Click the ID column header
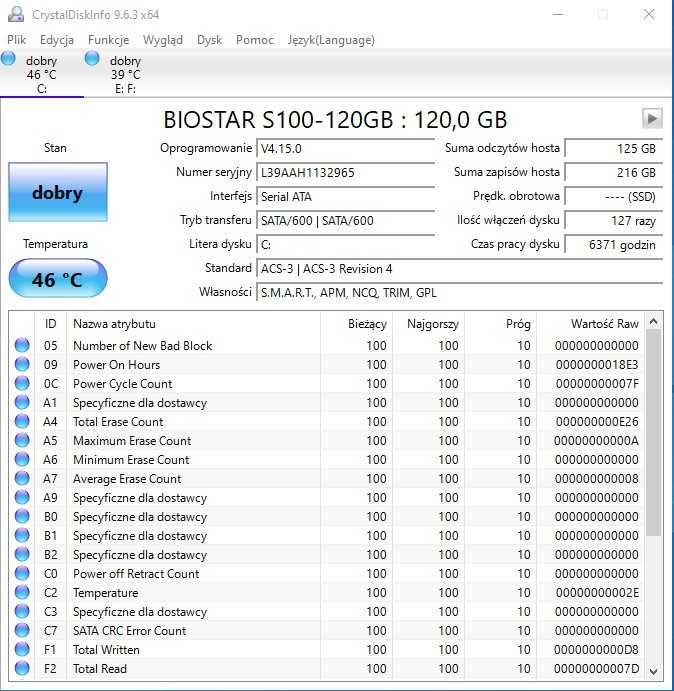 tap(50, 324)
